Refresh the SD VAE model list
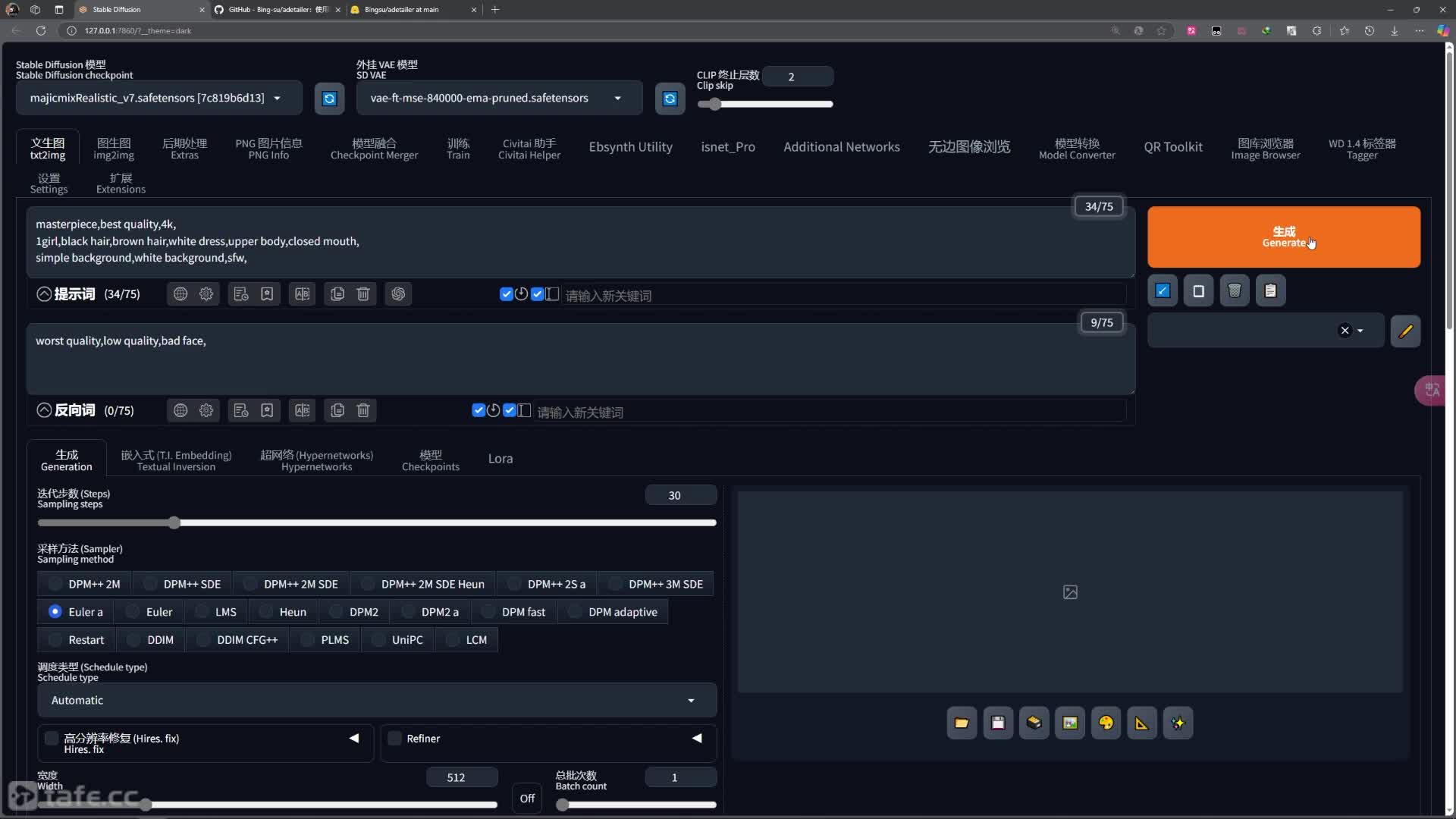Screen dimensions: 1456x819 (x=670, y=99)
